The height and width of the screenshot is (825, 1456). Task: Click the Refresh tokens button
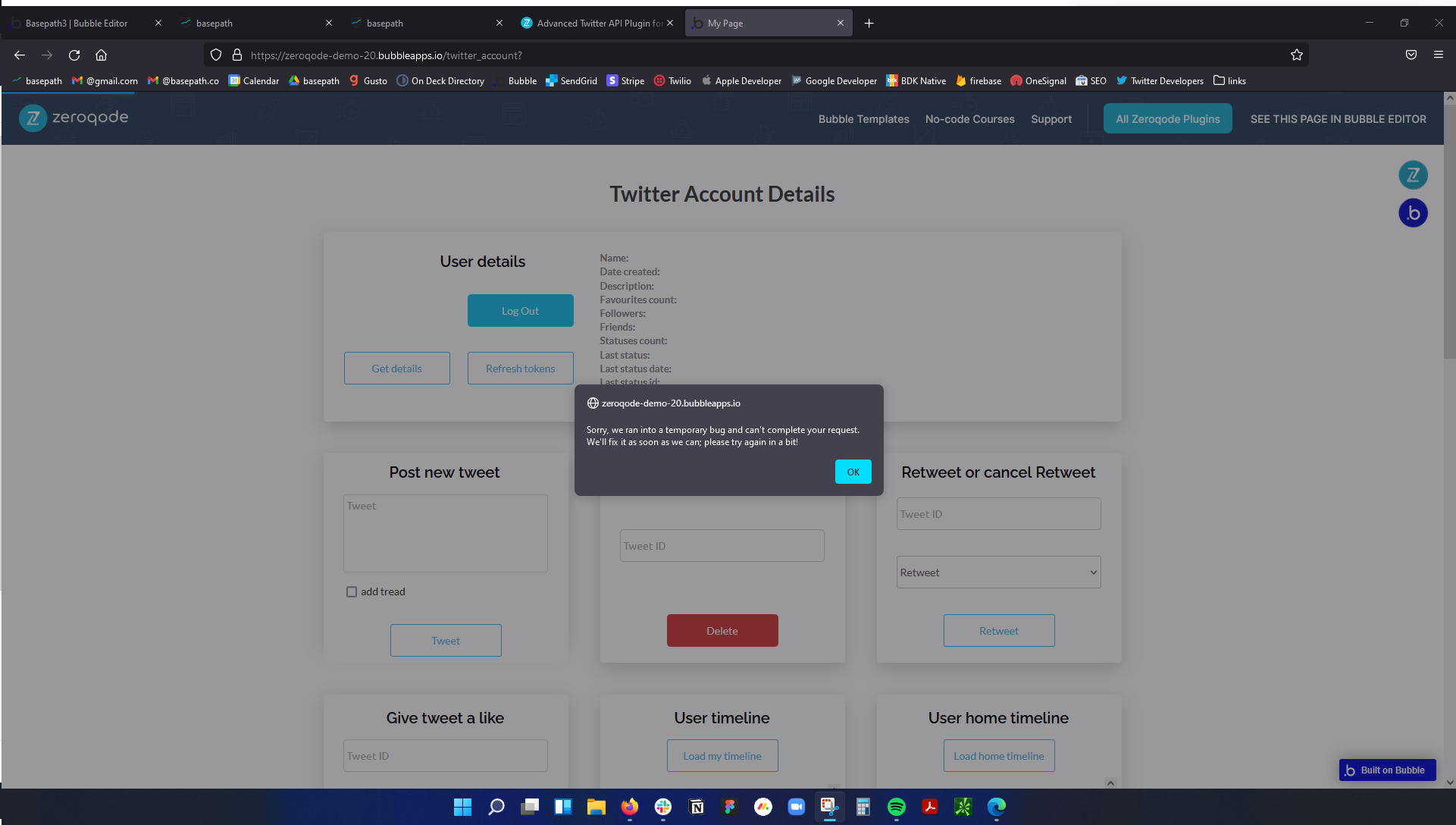pos(520,369)
